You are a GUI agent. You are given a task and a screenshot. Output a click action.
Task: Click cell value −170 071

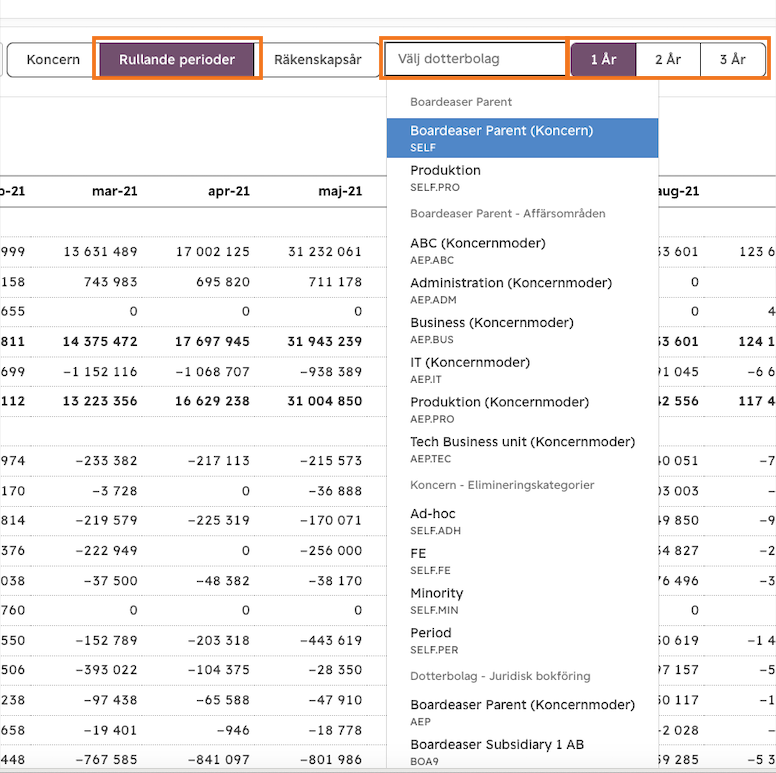click(x=331, y=521)
